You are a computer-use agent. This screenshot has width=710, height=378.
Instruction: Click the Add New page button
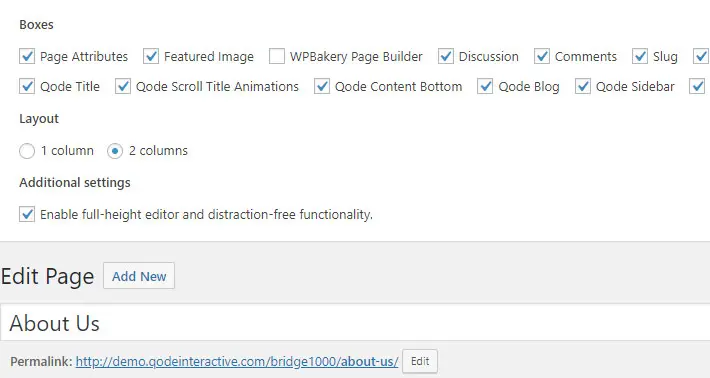139,276
